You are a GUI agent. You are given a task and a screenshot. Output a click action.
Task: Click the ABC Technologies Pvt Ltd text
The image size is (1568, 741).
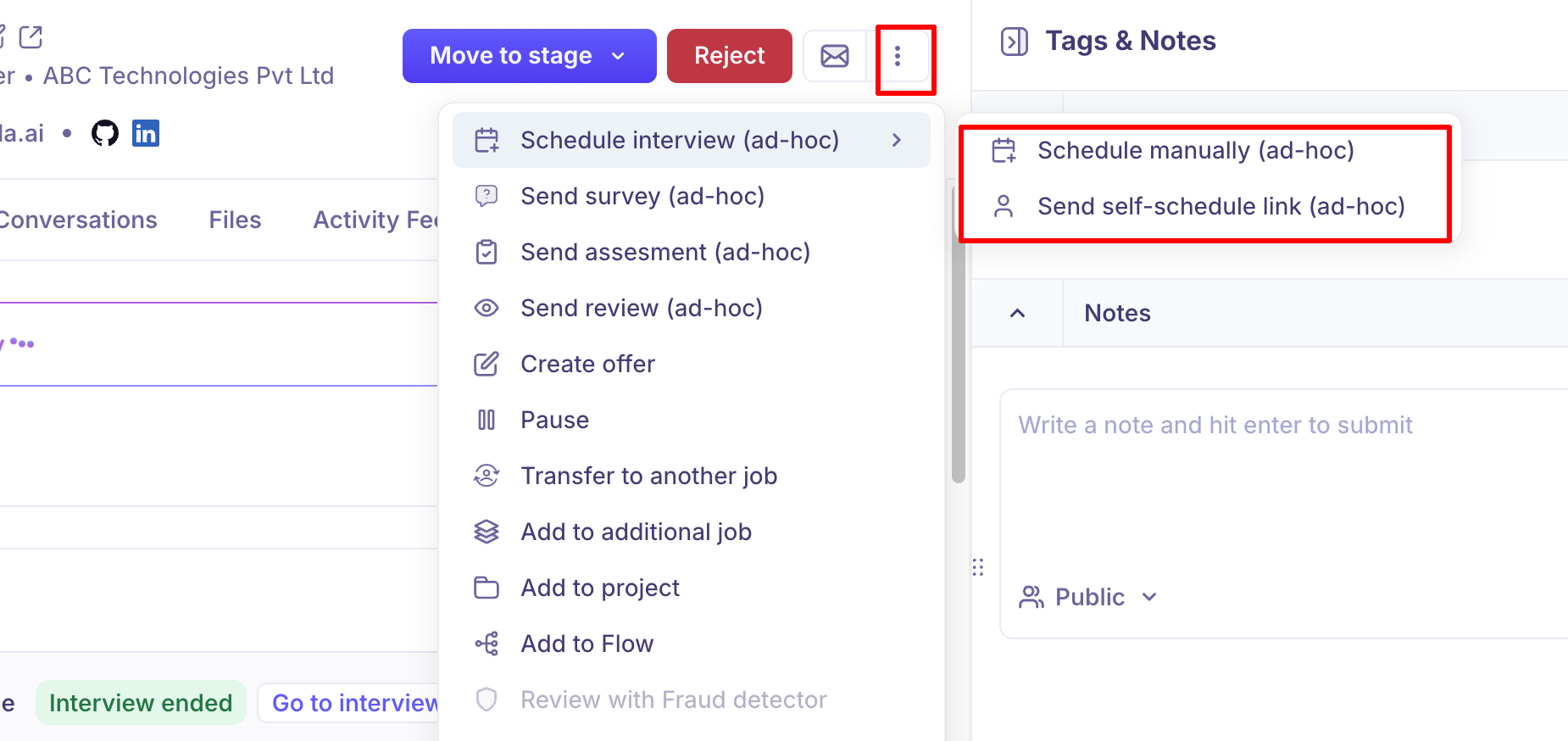coord(188,75)
